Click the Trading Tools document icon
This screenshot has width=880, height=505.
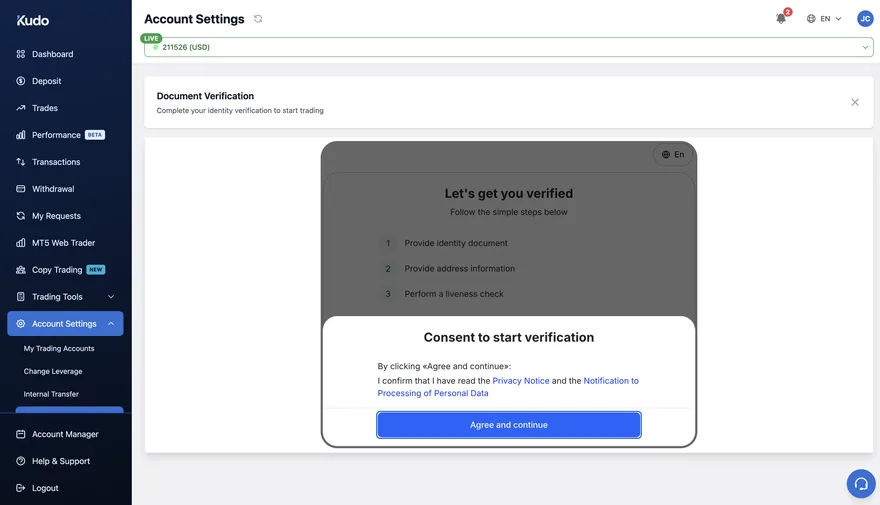point(21,296)
